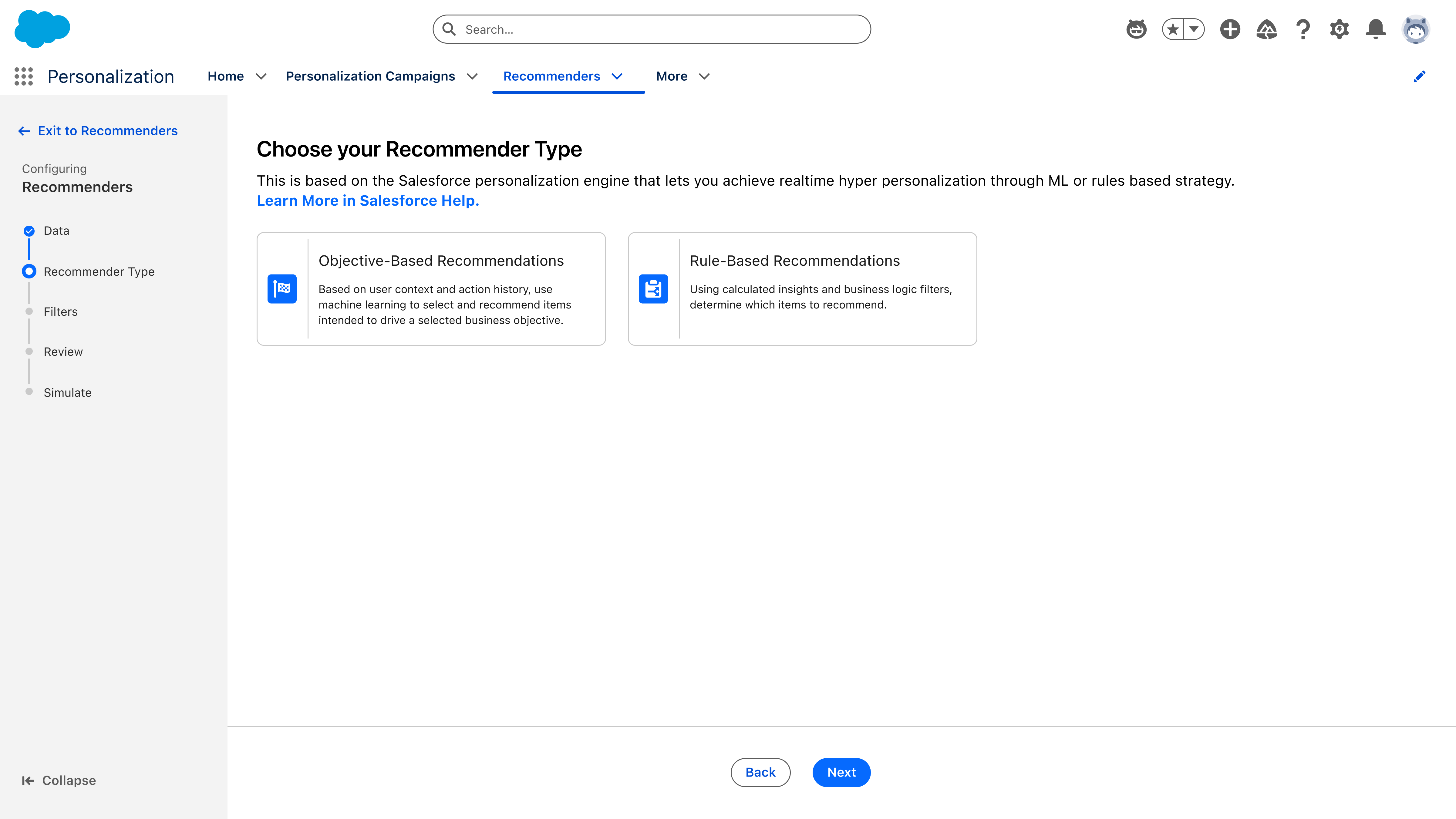
Task: Open the favorites list dropdown arrow
Action: pos(1194,29)
